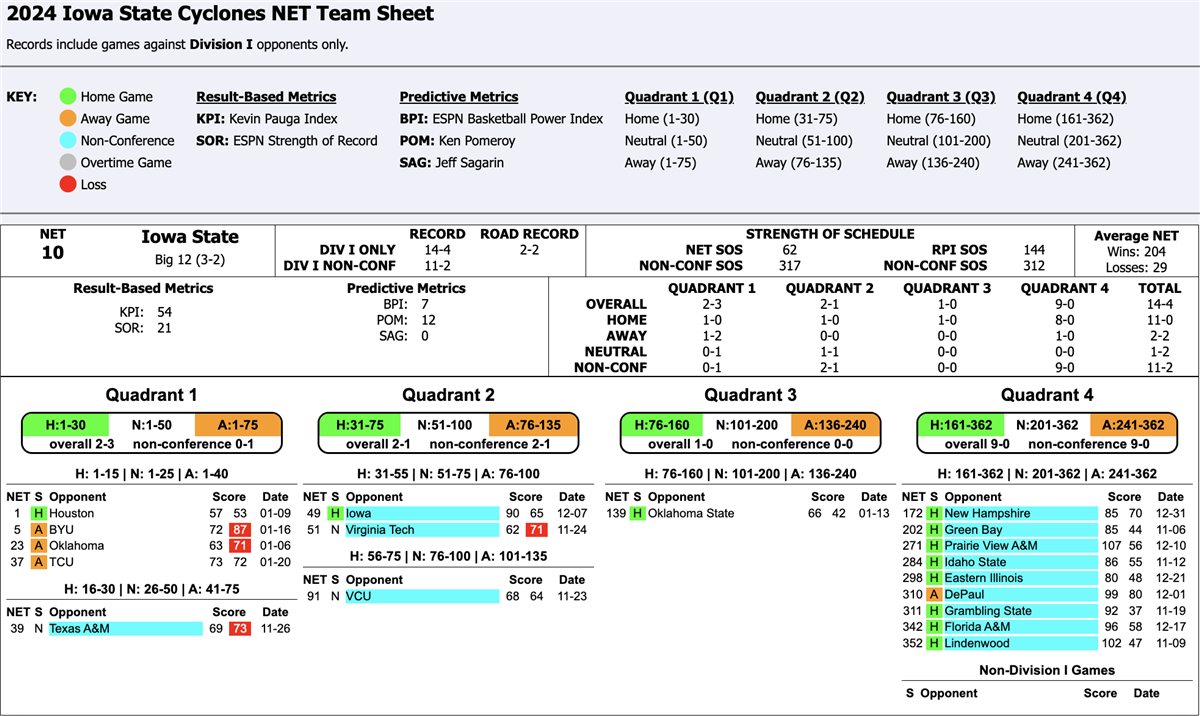Click the orange Away Game key circle
The height and width of the screenshot is (716, 1200).
click(67, 119)
